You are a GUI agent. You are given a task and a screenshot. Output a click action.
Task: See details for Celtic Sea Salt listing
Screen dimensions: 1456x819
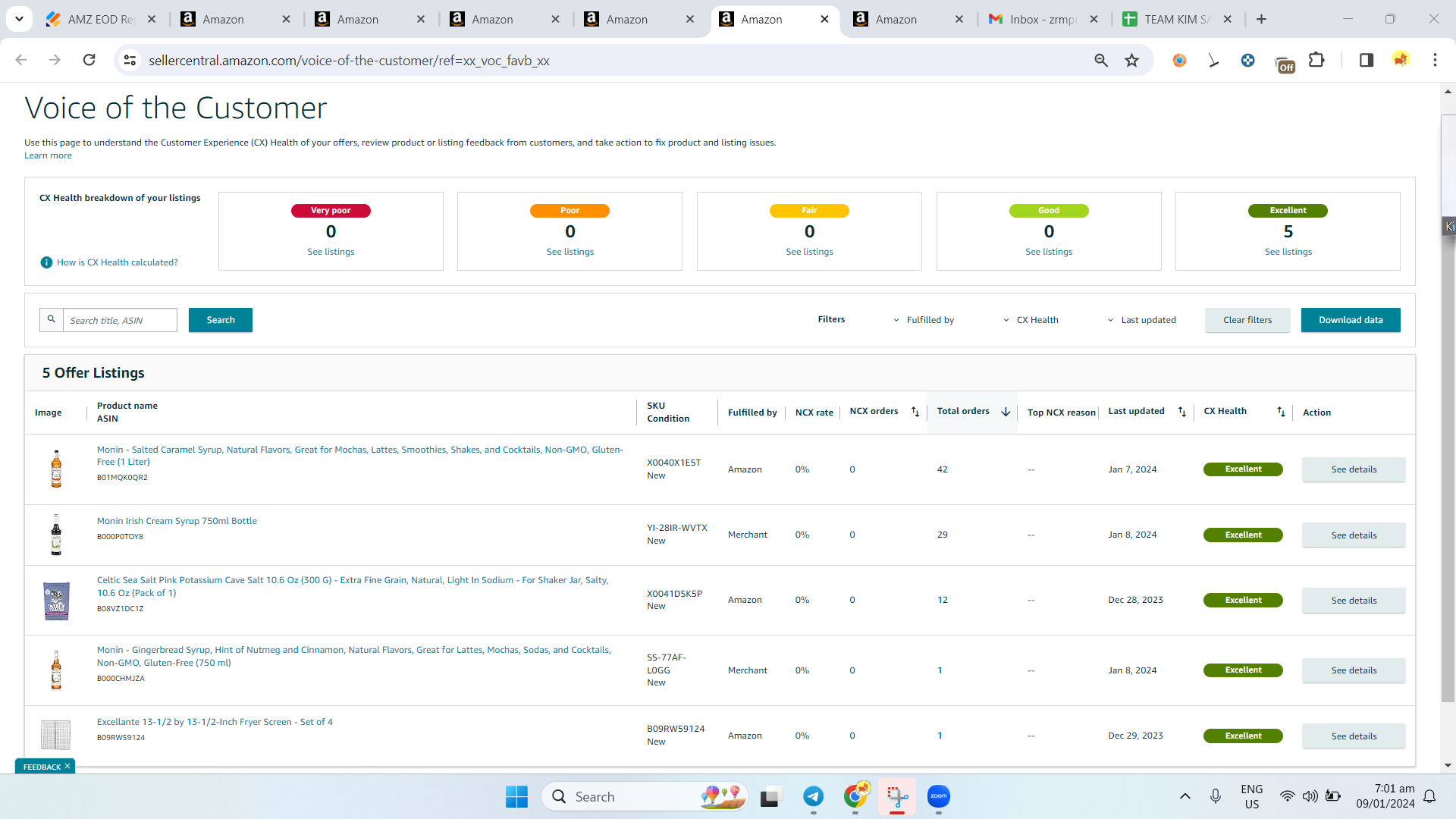point(1354,600)
